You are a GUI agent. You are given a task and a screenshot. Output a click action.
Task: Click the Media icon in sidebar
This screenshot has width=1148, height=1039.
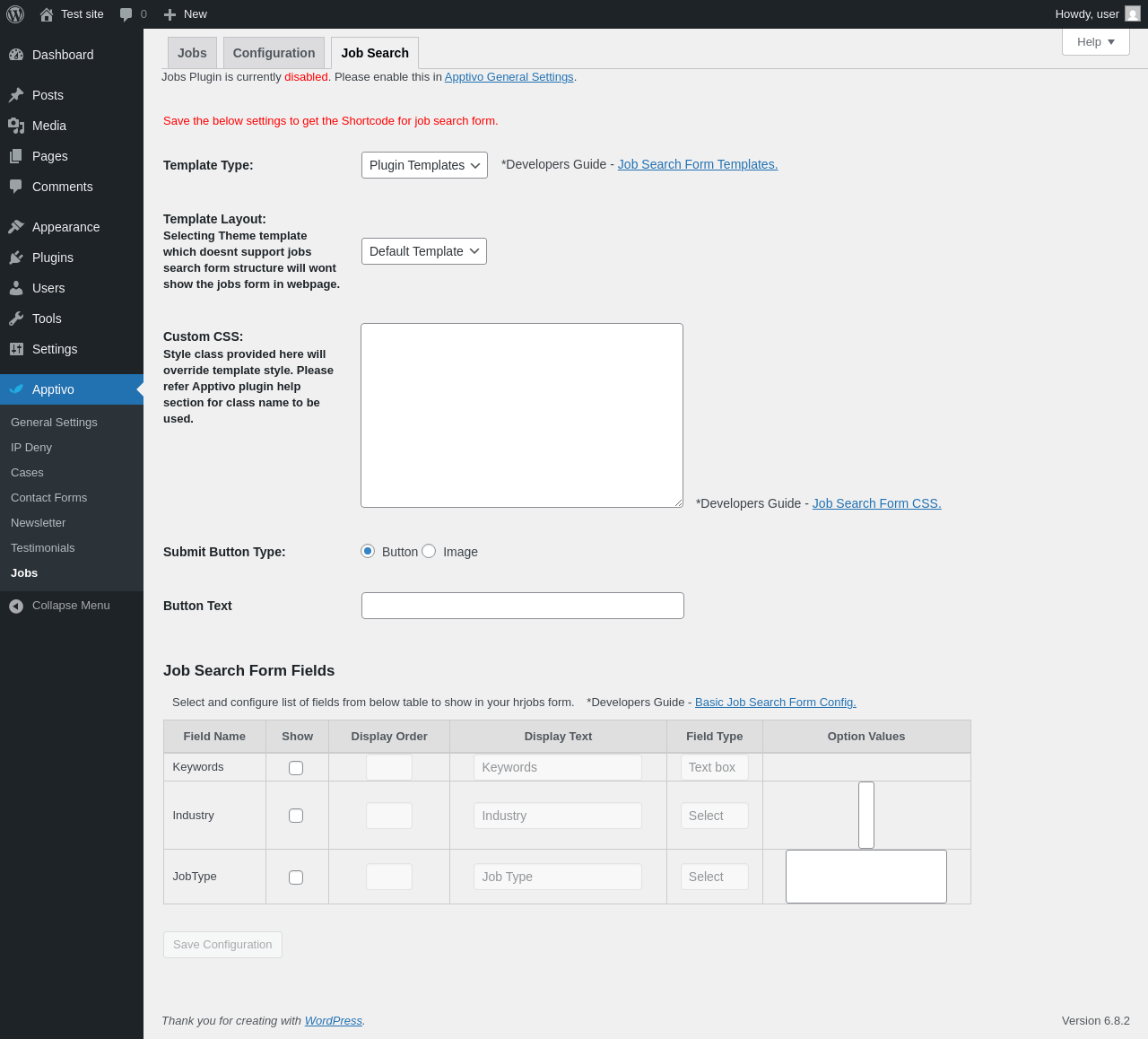(x=16, y=126)
